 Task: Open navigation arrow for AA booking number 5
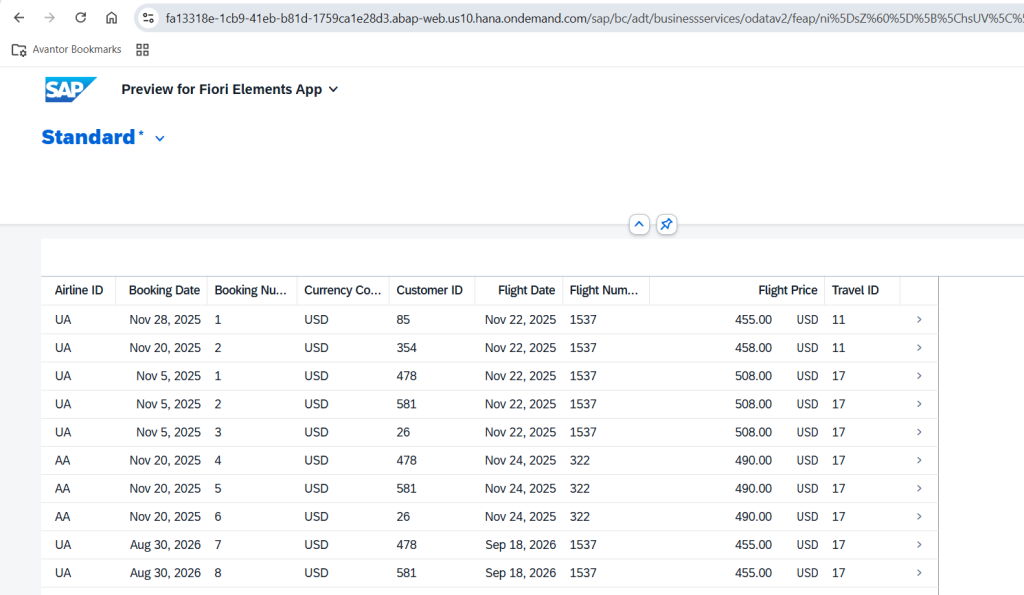(x=919, y=489)
